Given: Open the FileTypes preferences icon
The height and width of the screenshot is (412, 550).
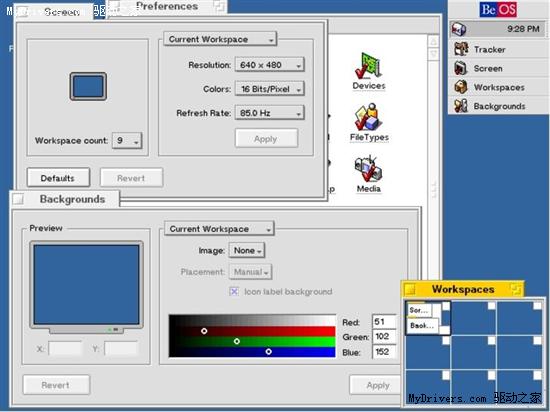Looking at the screenshot, I should 369,122.
